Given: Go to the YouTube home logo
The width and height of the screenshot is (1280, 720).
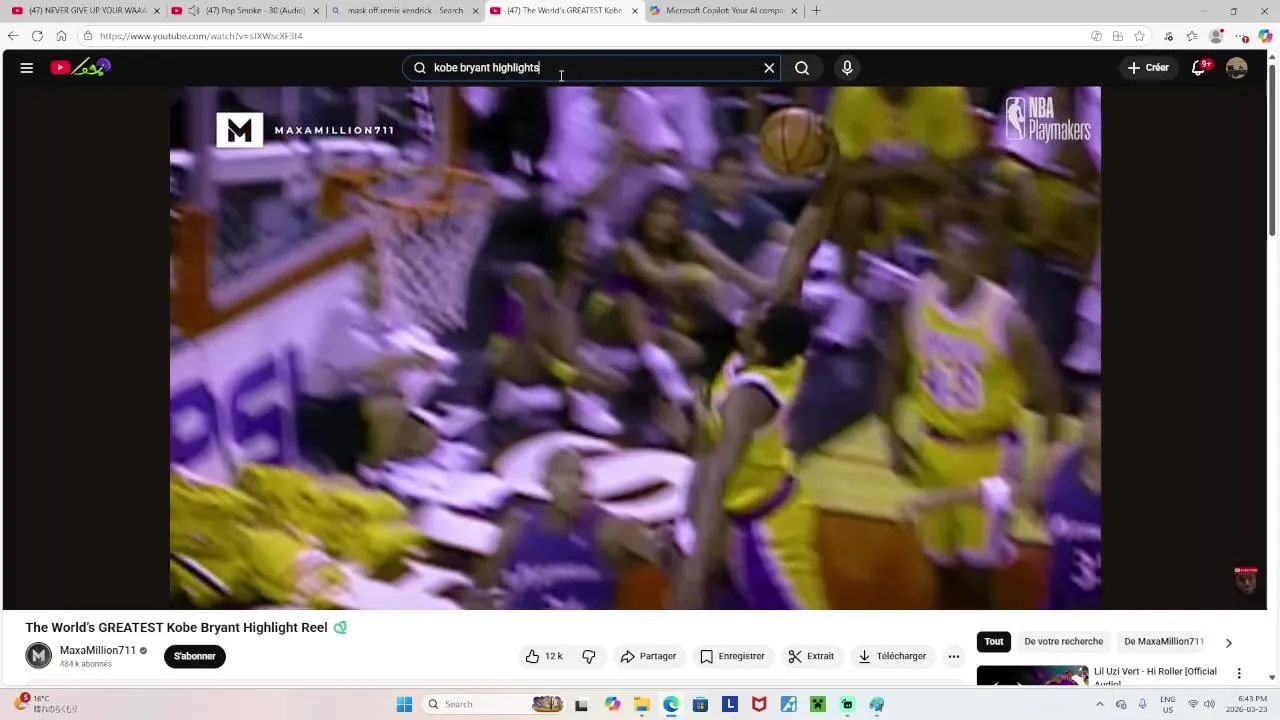Looking at the screenshot, I should tap(80, 68).
